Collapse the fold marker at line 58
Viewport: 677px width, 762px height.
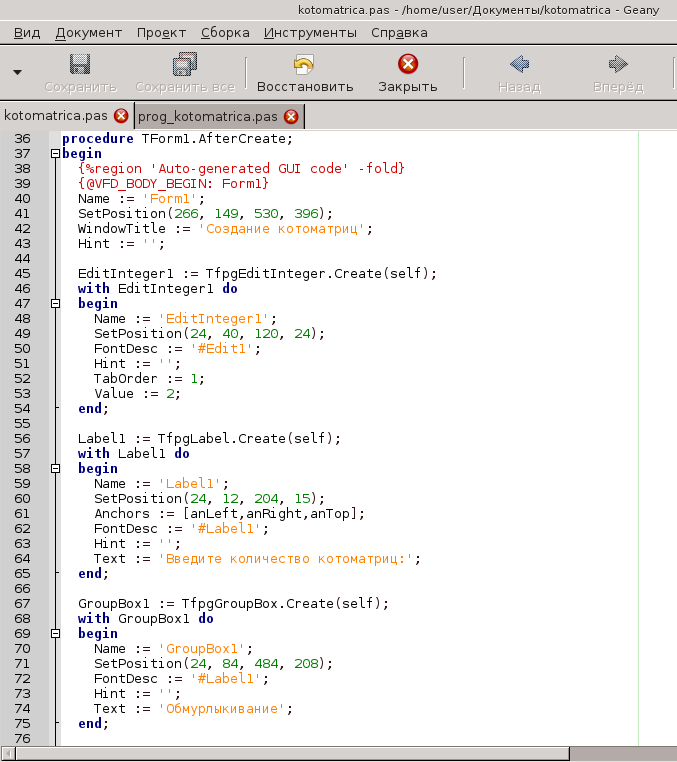(54, 468)
